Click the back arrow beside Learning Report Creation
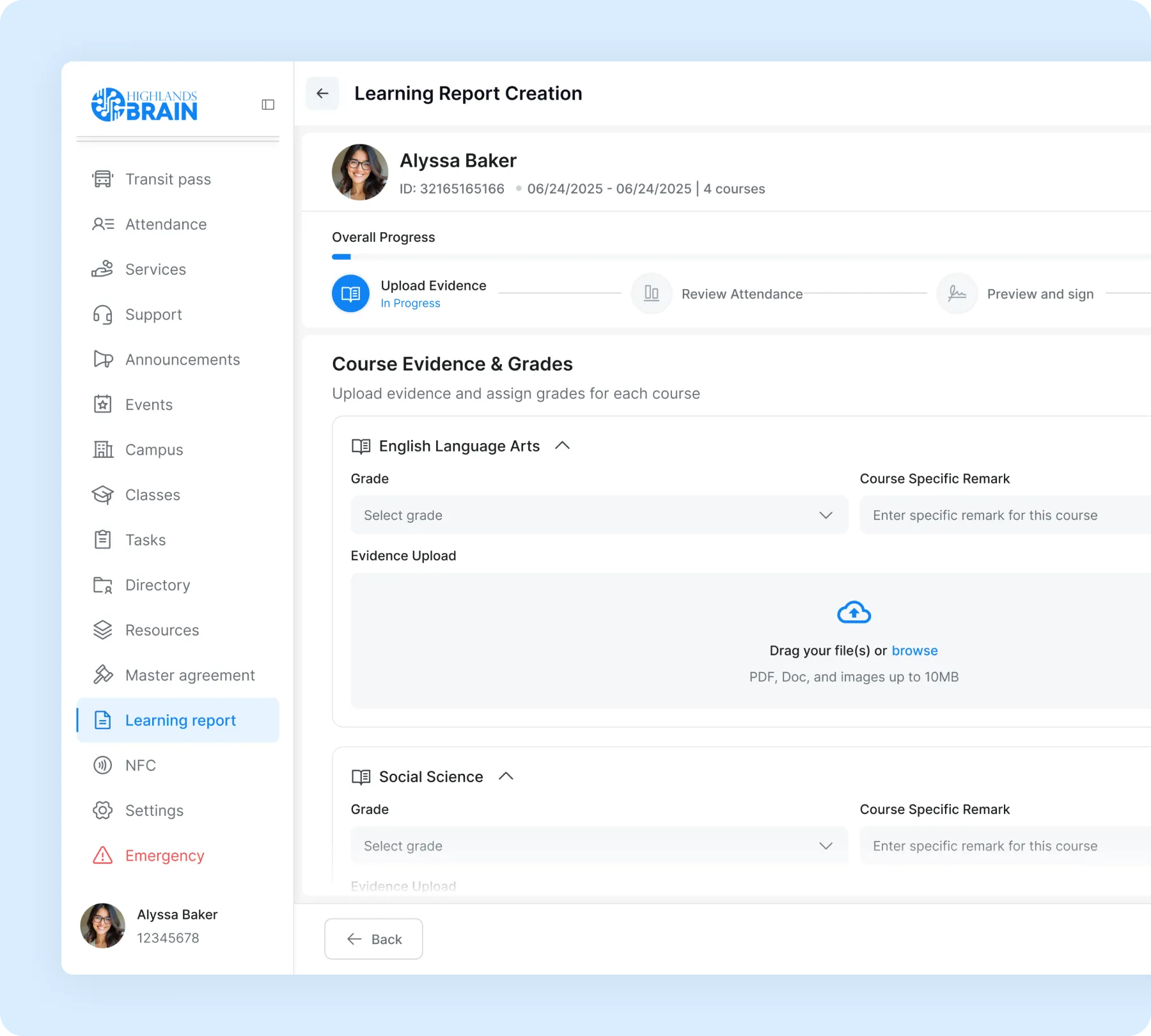 (322, 93)
